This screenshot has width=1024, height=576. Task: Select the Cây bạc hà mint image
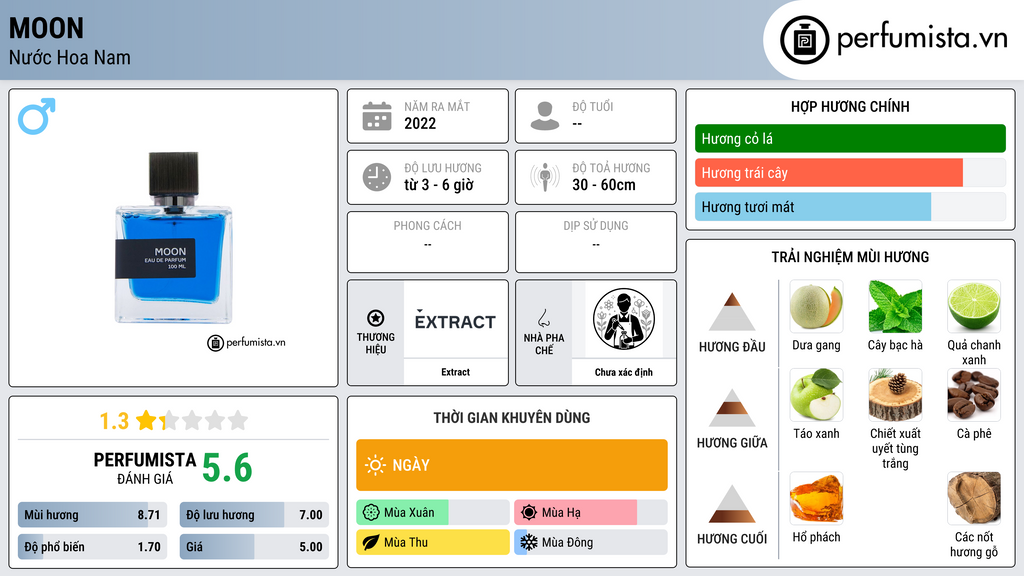coord(895,306)
